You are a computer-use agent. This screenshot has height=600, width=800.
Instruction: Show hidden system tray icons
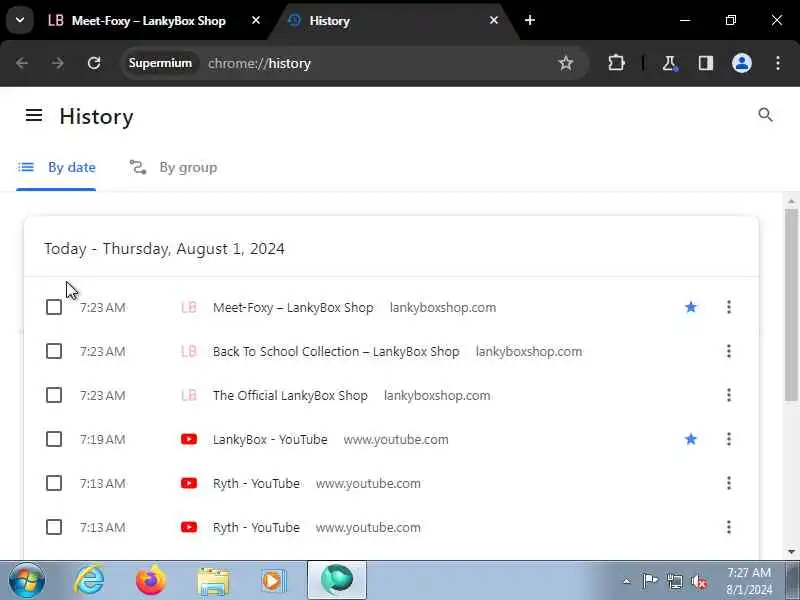pos(627,581)
